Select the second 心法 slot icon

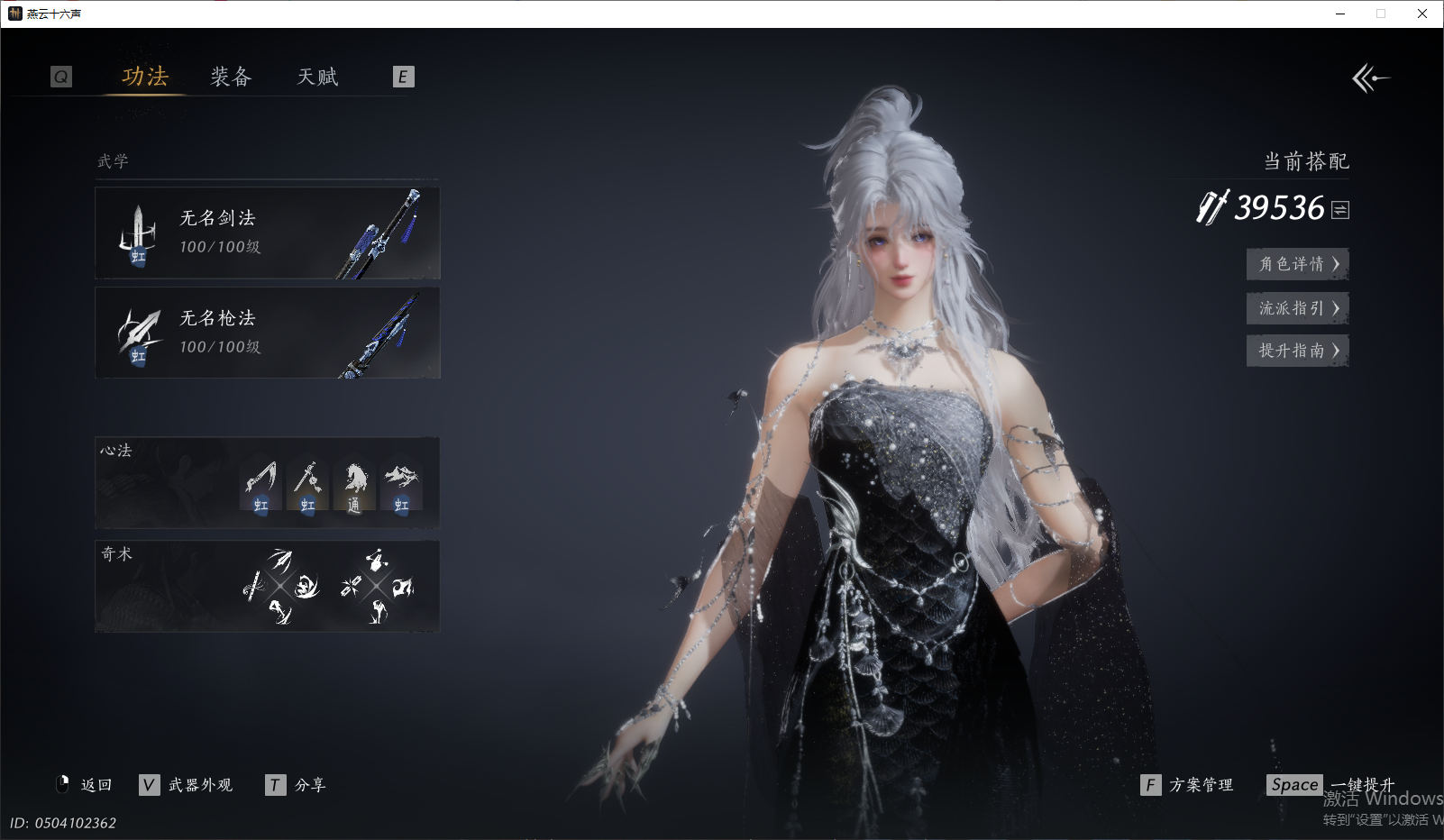coord(307,486)
